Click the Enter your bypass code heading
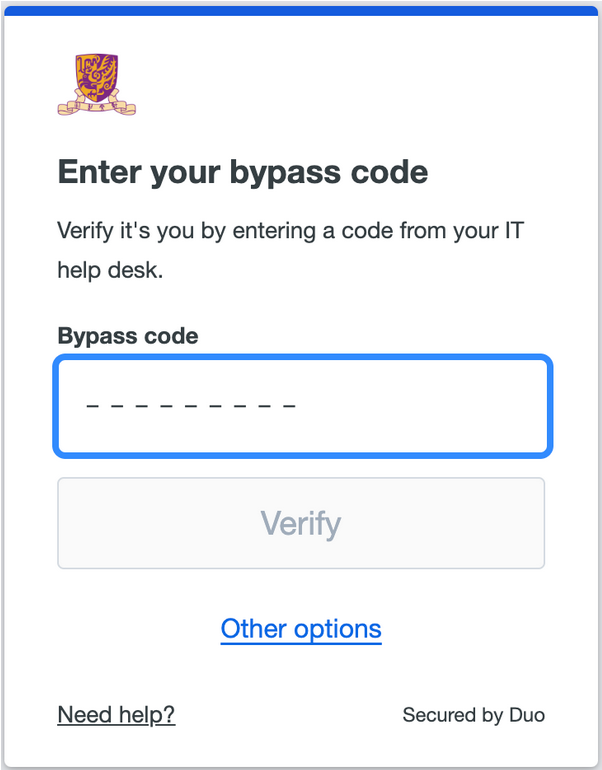Screen dimensions: 602x770 point(243,172)
